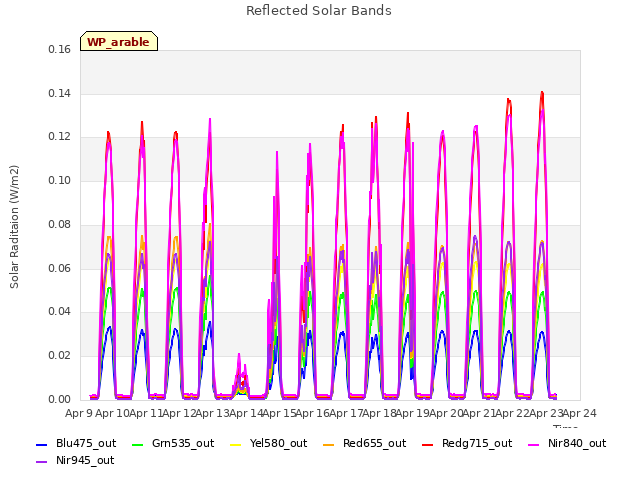Click the Apr 21 x-axis date label
The width and height of the screenshot is (640, 480).
480,413
